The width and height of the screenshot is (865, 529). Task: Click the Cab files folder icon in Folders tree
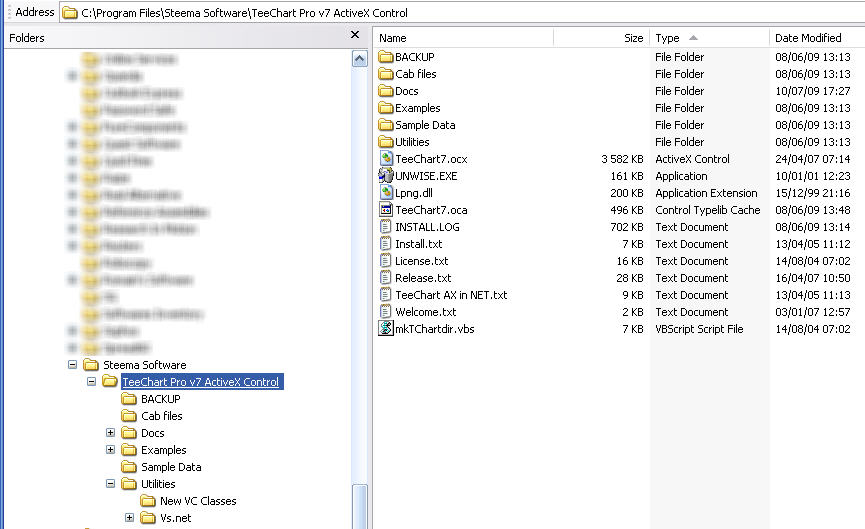[x=129, y=416]
